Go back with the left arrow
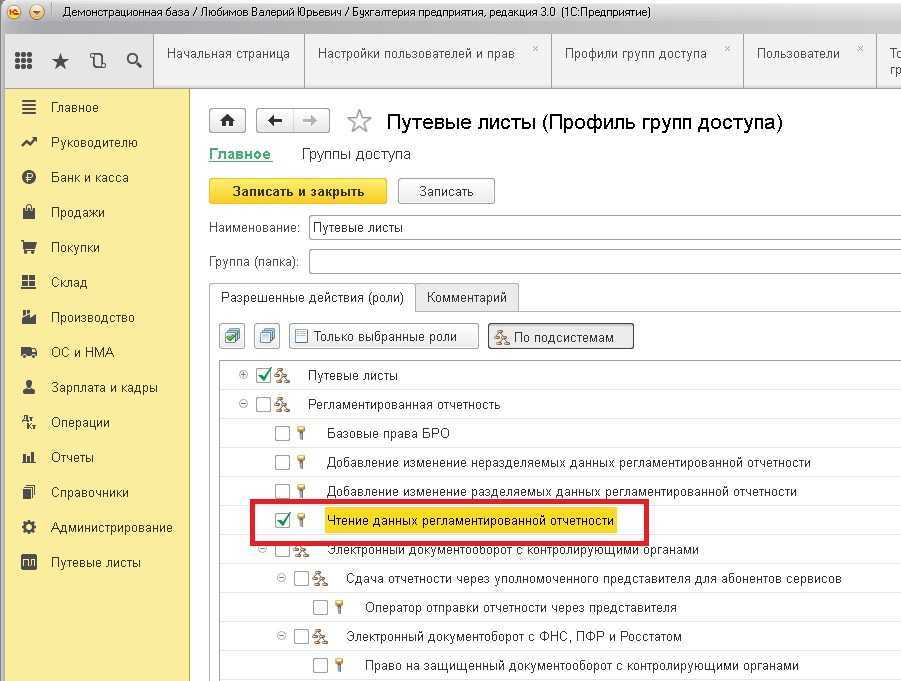The height and width of the screenshot is (681, 901). (275, 121)
